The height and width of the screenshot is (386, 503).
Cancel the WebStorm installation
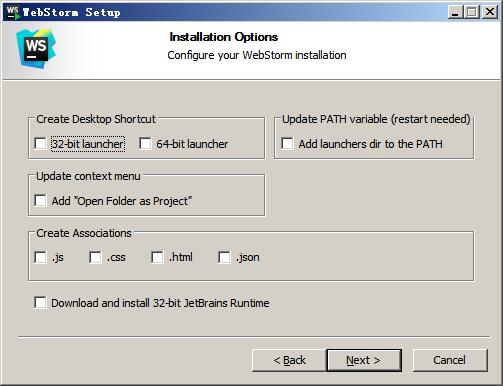(450, 360)
